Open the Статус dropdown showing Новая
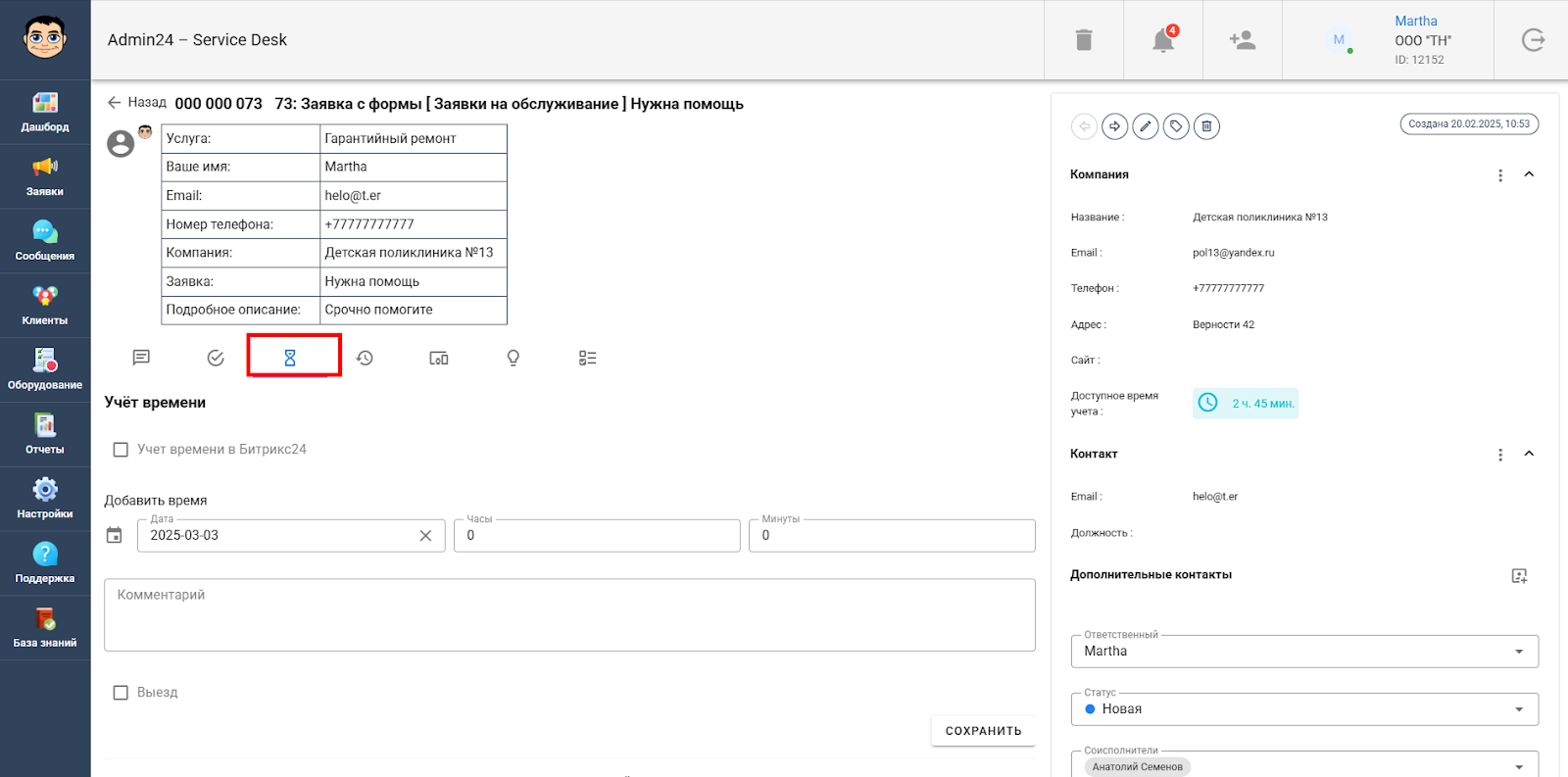The height and width of the screenshot is (777, 1568). click(1304, 709)
